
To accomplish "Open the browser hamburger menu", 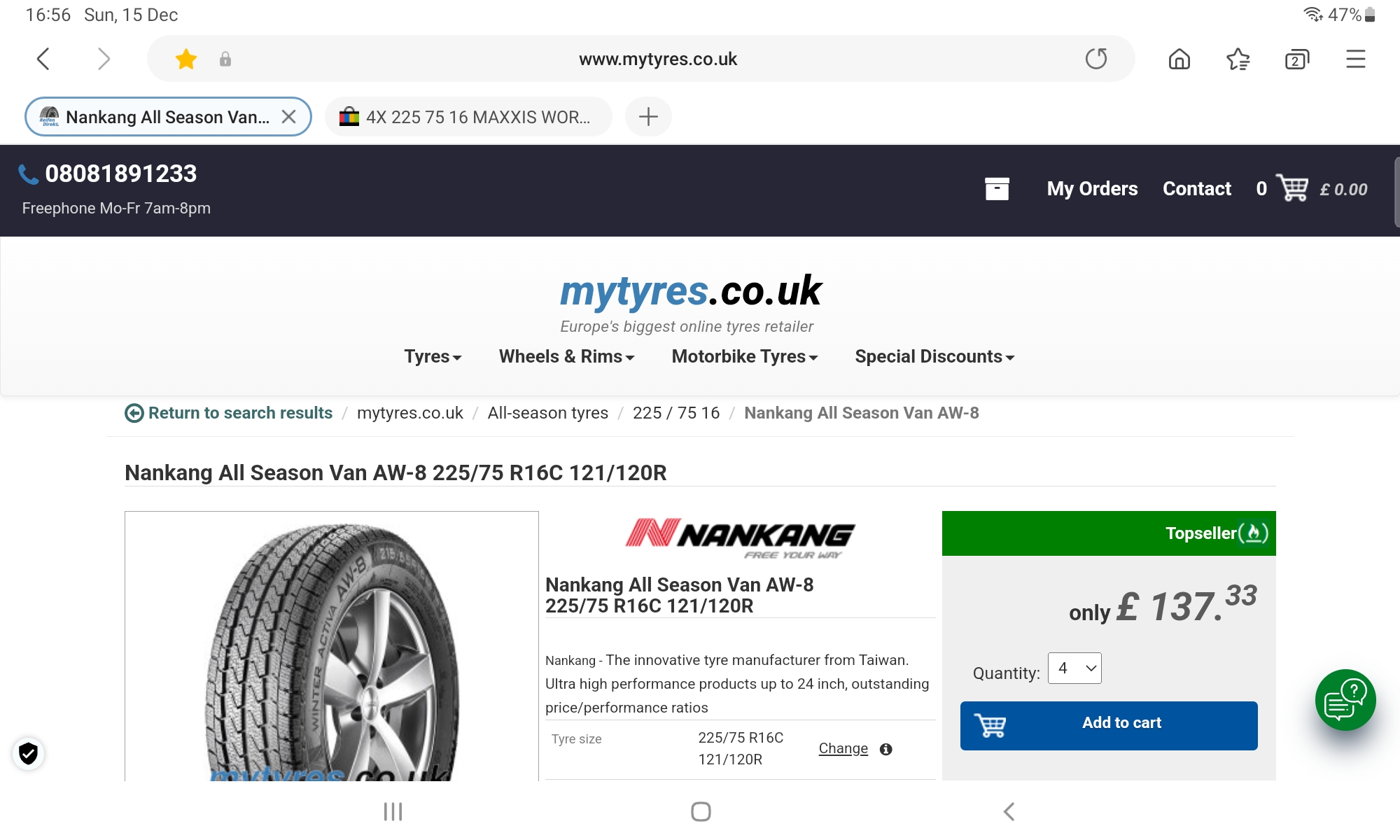I will coord(1355,59).
